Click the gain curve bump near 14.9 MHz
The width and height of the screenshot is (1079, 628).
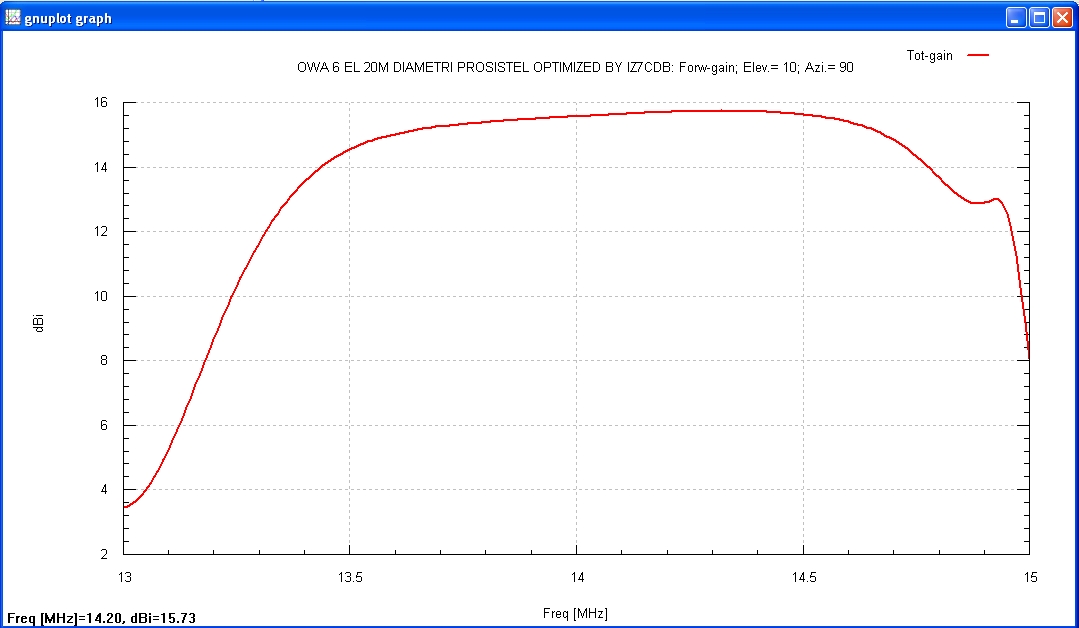pyautogui.click(x=996, y=199)
